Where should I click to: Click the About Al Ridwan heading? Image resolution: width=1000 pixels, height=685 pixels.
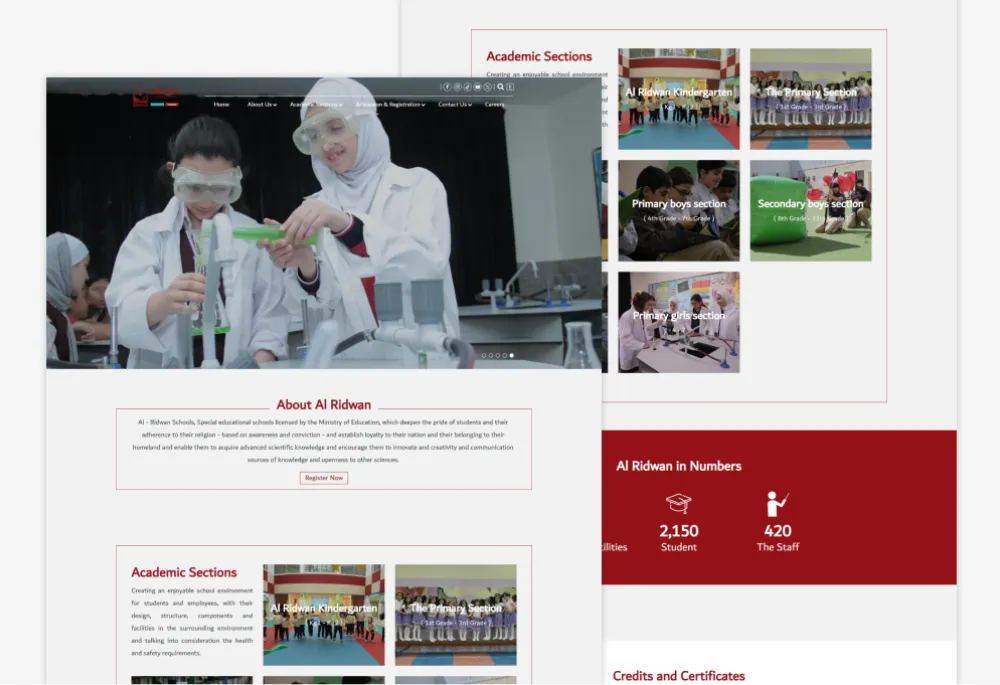(324, 404)
